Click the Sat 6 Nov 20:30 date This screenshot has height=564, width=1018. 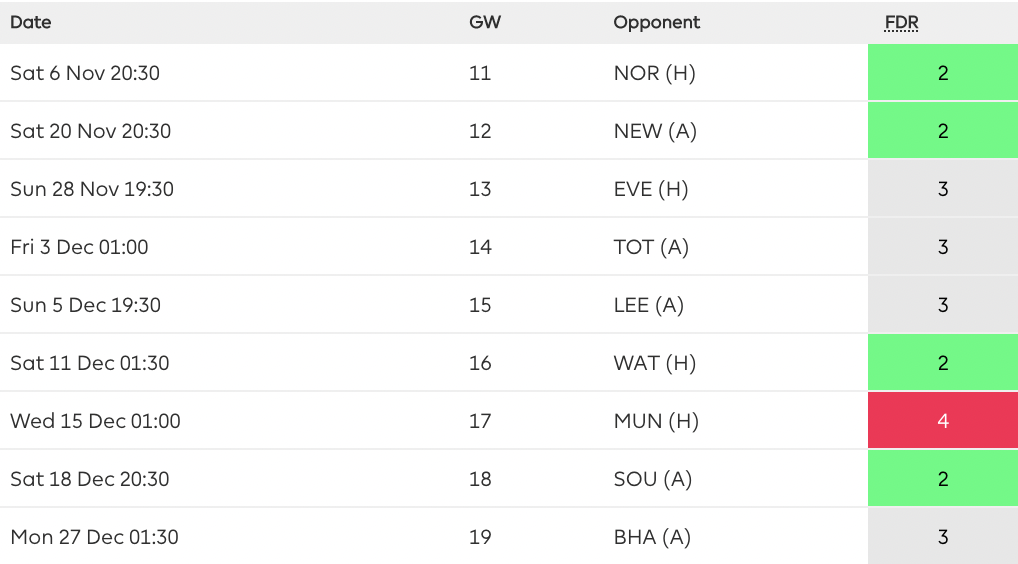click(x=85, y=73)
